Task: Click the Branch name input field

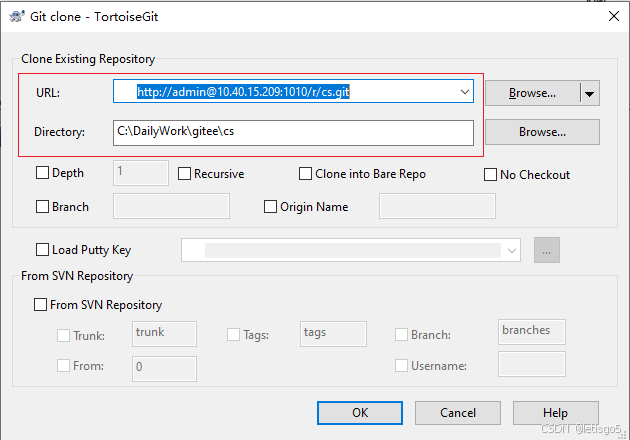Action: (x=171, y=206)
